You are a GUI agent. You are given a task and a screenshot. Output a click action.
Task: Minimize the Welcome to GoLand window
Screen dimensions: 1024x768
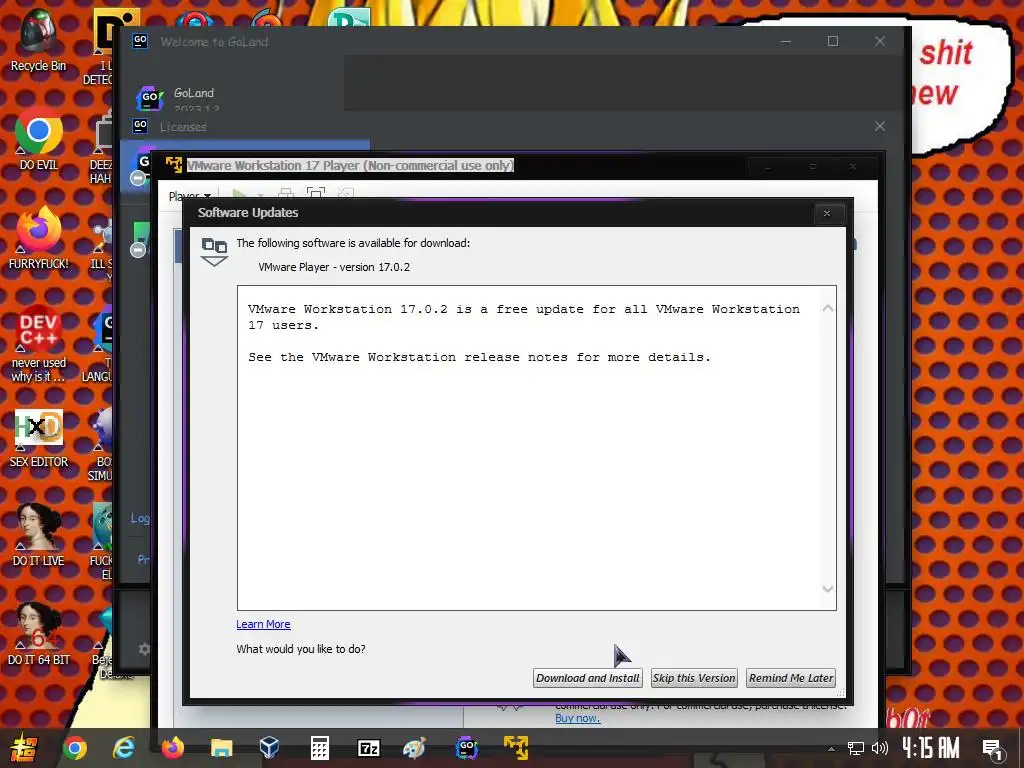(786, 41)
